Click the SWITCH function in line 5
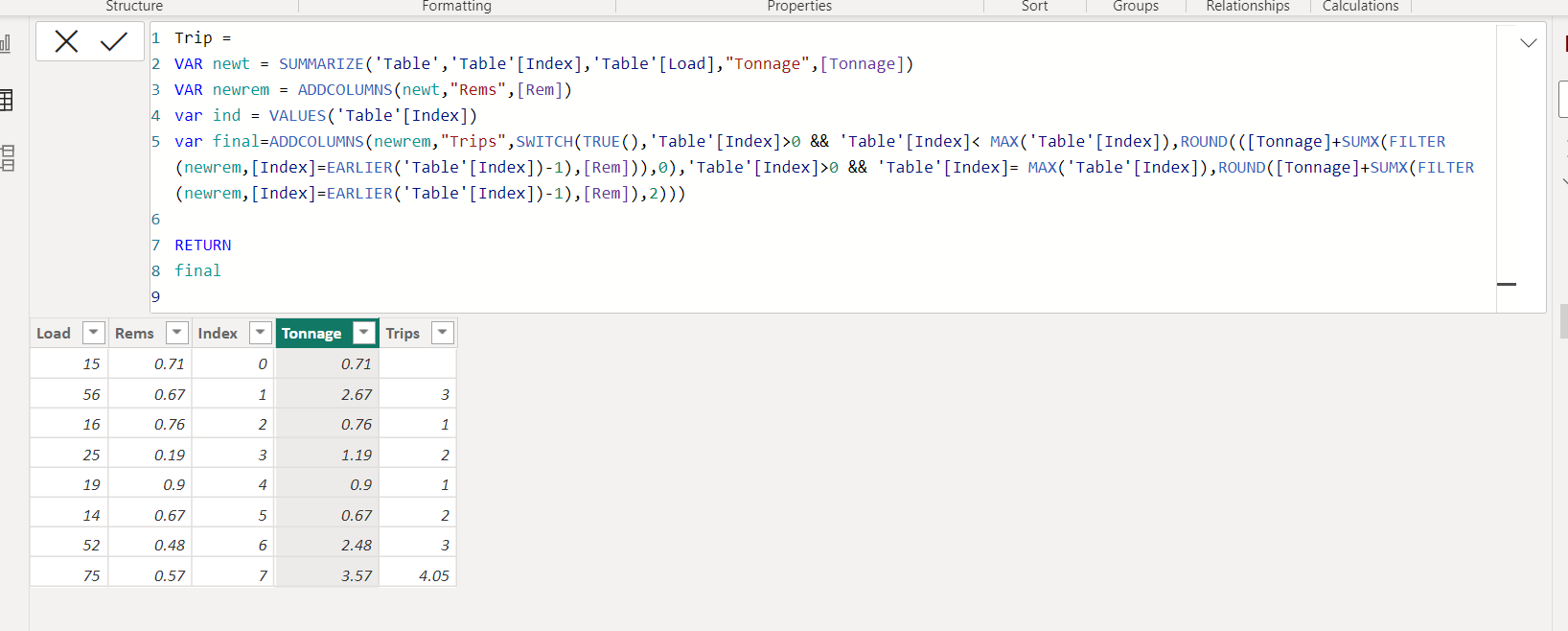 [x=544, y=142]
